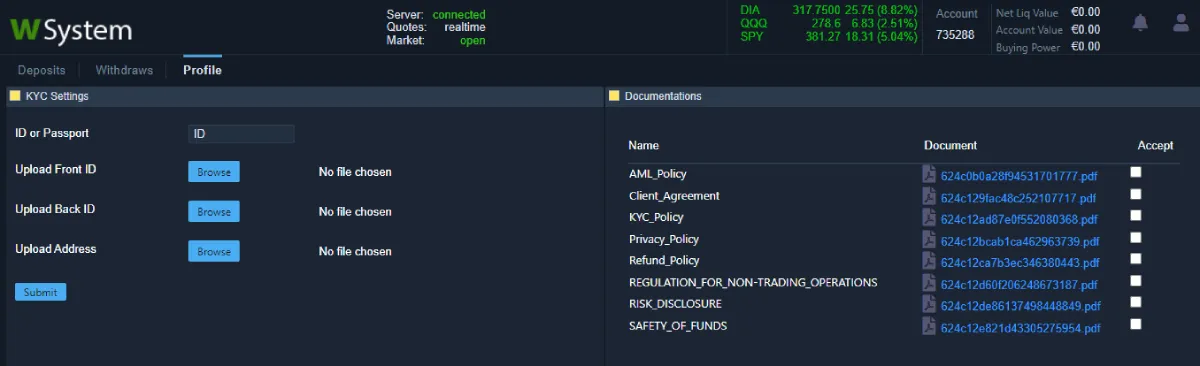Click the yellow Documentations panel icon

point(614,96)
